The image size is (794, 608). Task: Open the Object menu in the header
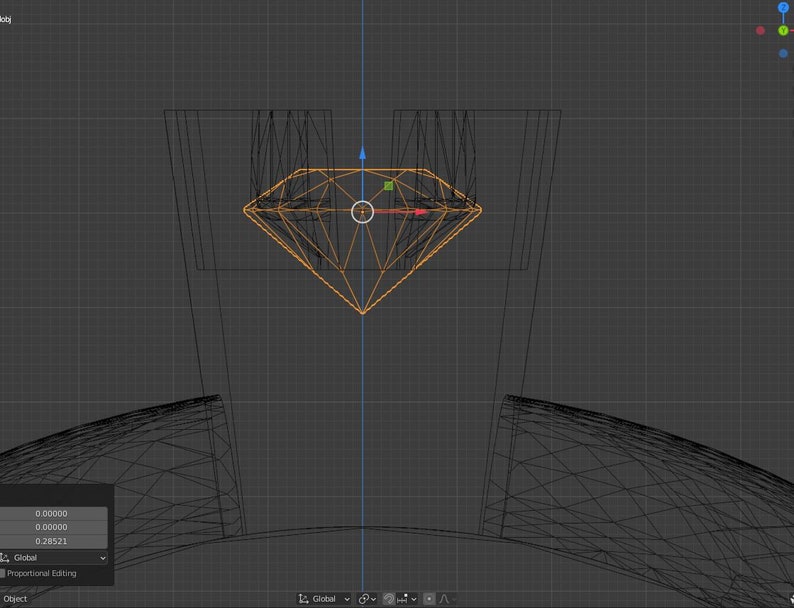point(15,599)
